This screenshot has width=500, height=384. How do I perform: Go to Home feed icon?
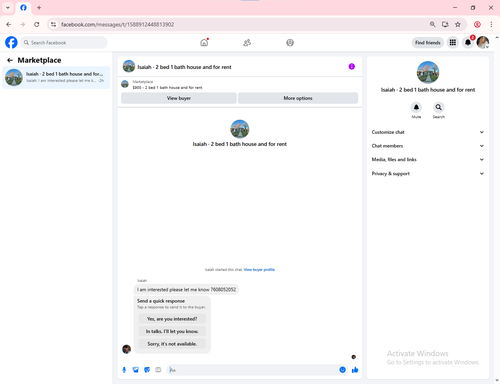(204, 43)
